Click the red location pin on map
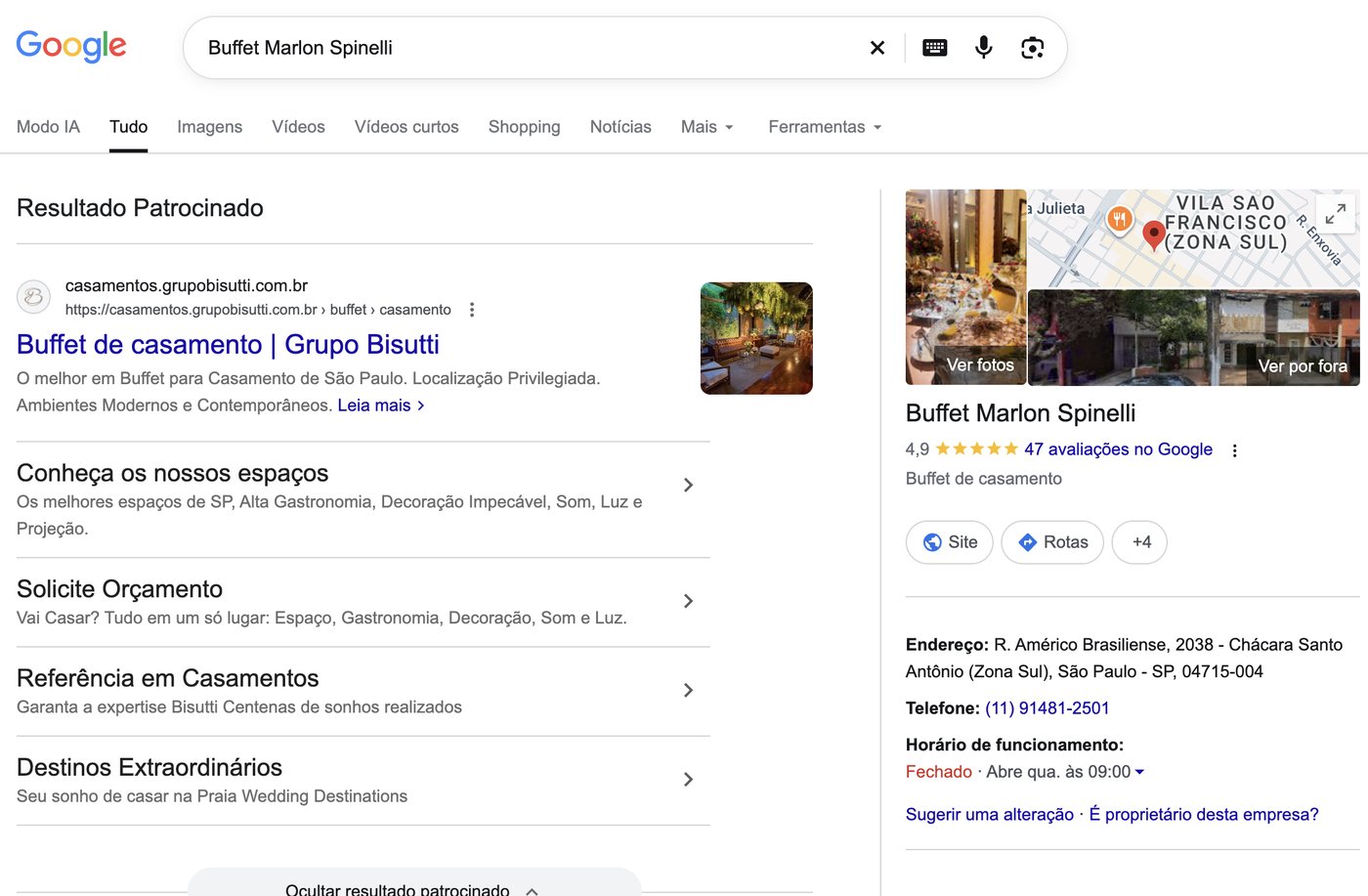 1154,235
